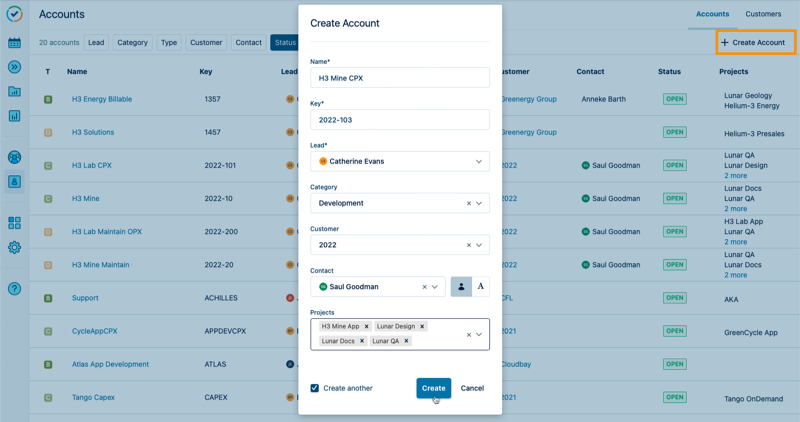Uncheck the Create another checkbox
The image size is (800, 422).
click(315, 388)
